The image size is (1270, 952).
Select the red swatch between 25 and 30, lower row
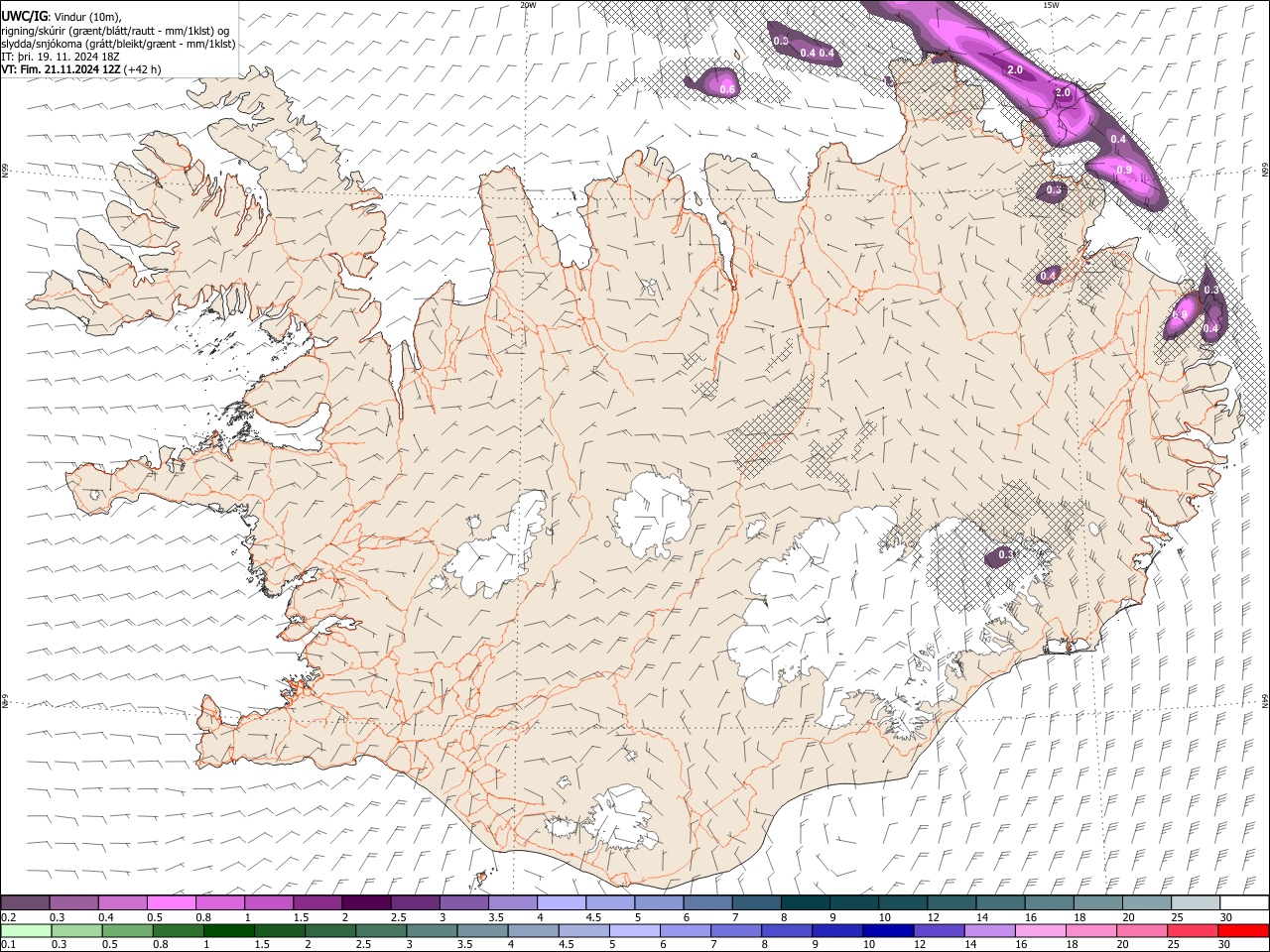pyautogui.click(x=1193, y=930)
